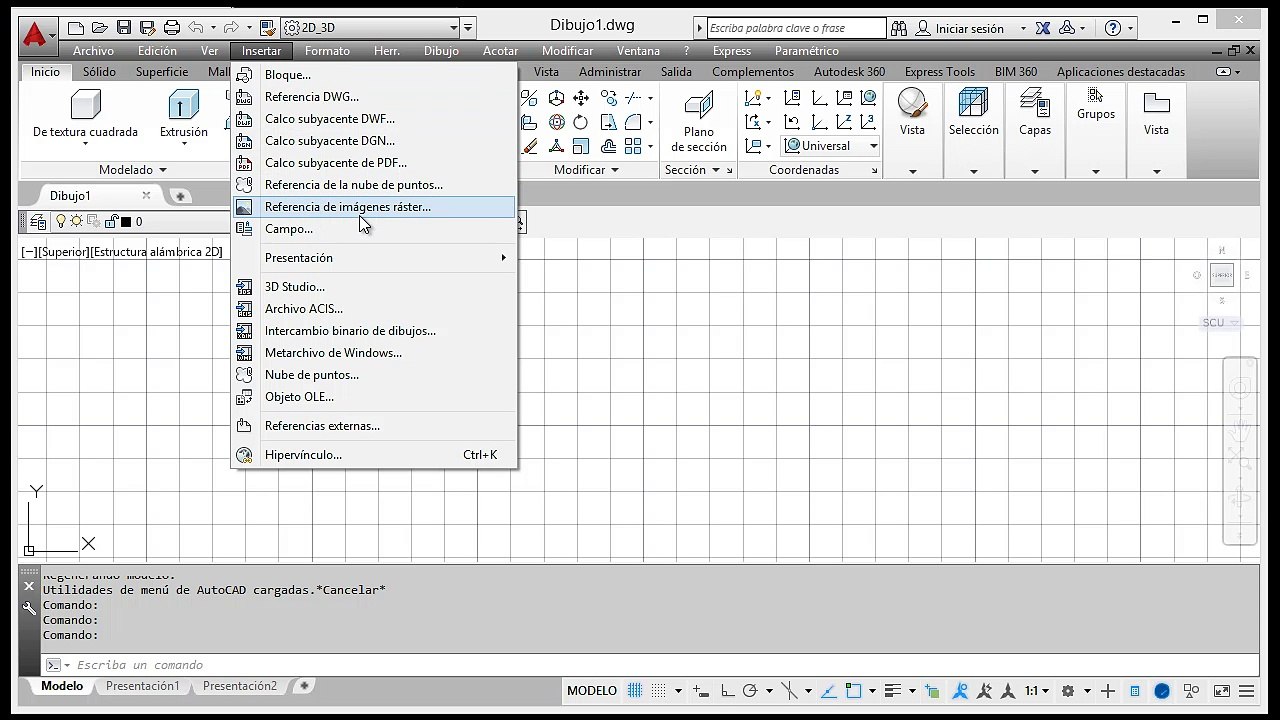Click the Redo arrow icon

pyautogui.click(x=231, y=28)
